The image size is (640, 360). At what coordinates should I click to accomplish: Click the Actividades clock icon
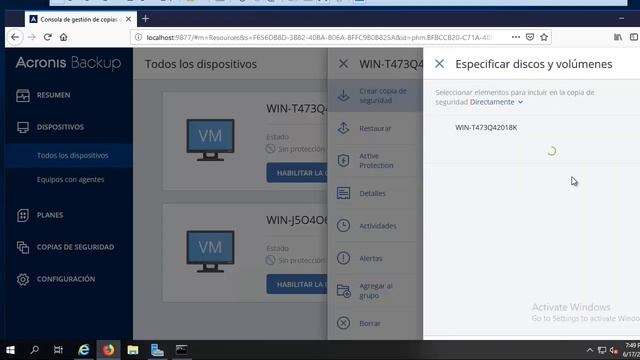(343, 226)
